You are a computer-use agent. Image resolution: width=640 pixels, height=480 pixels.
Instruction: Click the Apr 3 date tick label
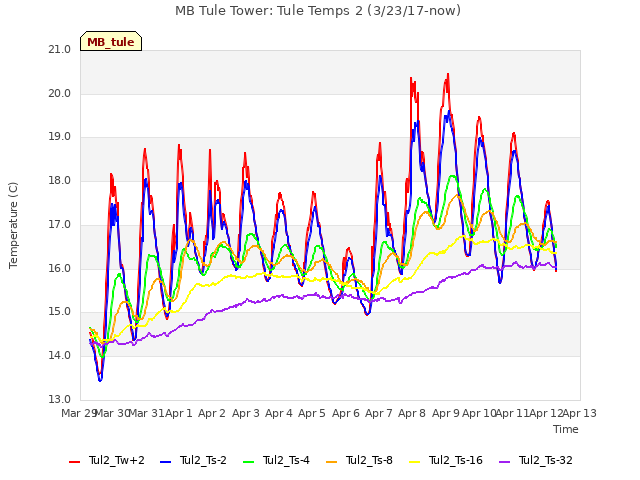tap(246, 413)
